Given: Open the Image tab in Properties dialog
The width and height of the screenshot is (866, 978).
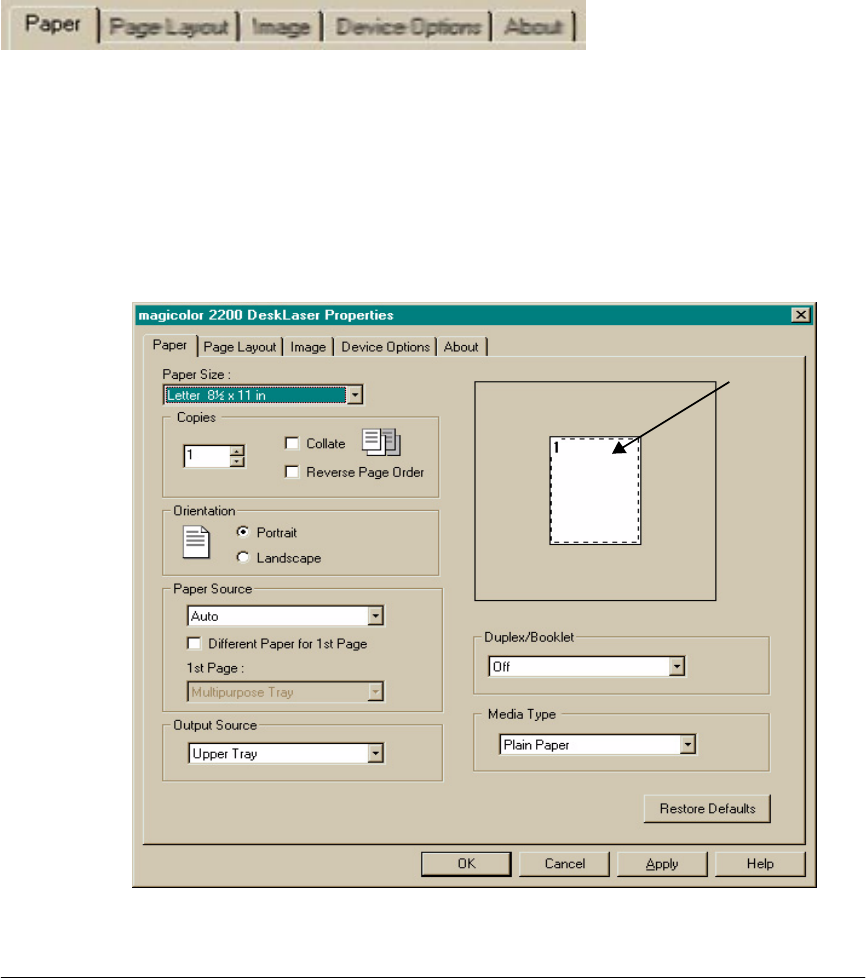Looking at the screenshot, I should click(308, 347).
